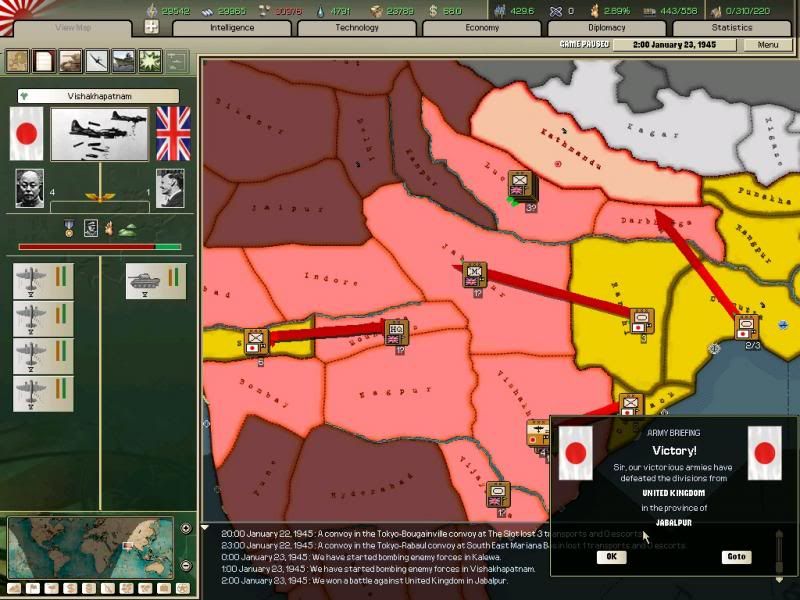Select the terrain mountain map mode button
800x600 pixels.
14,589
